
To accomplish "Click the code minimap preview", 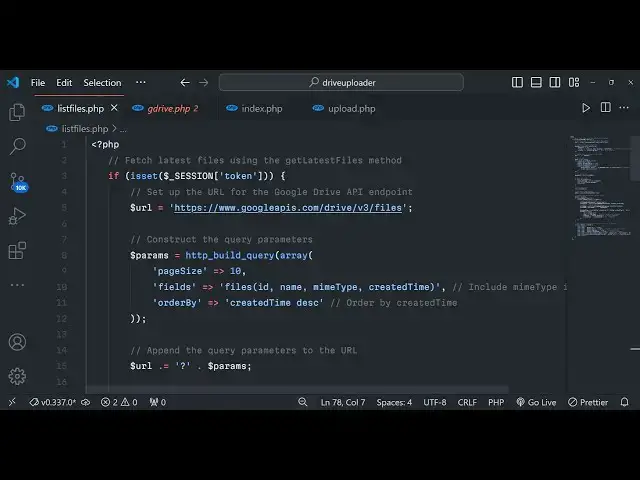I will [x=600, y=188].
